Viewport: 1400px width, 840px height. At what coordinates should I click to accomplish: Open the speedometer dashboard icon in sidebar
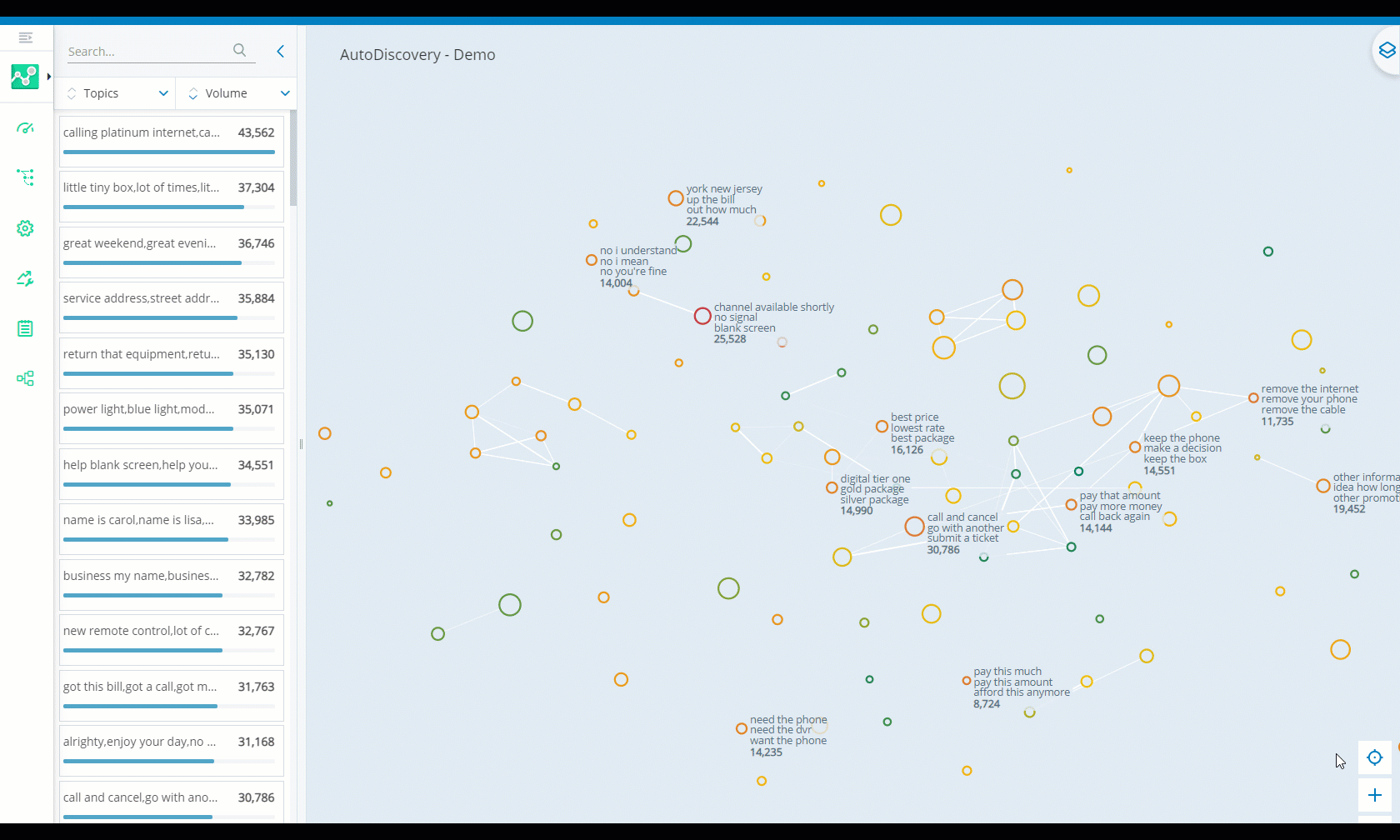(25, 128)
